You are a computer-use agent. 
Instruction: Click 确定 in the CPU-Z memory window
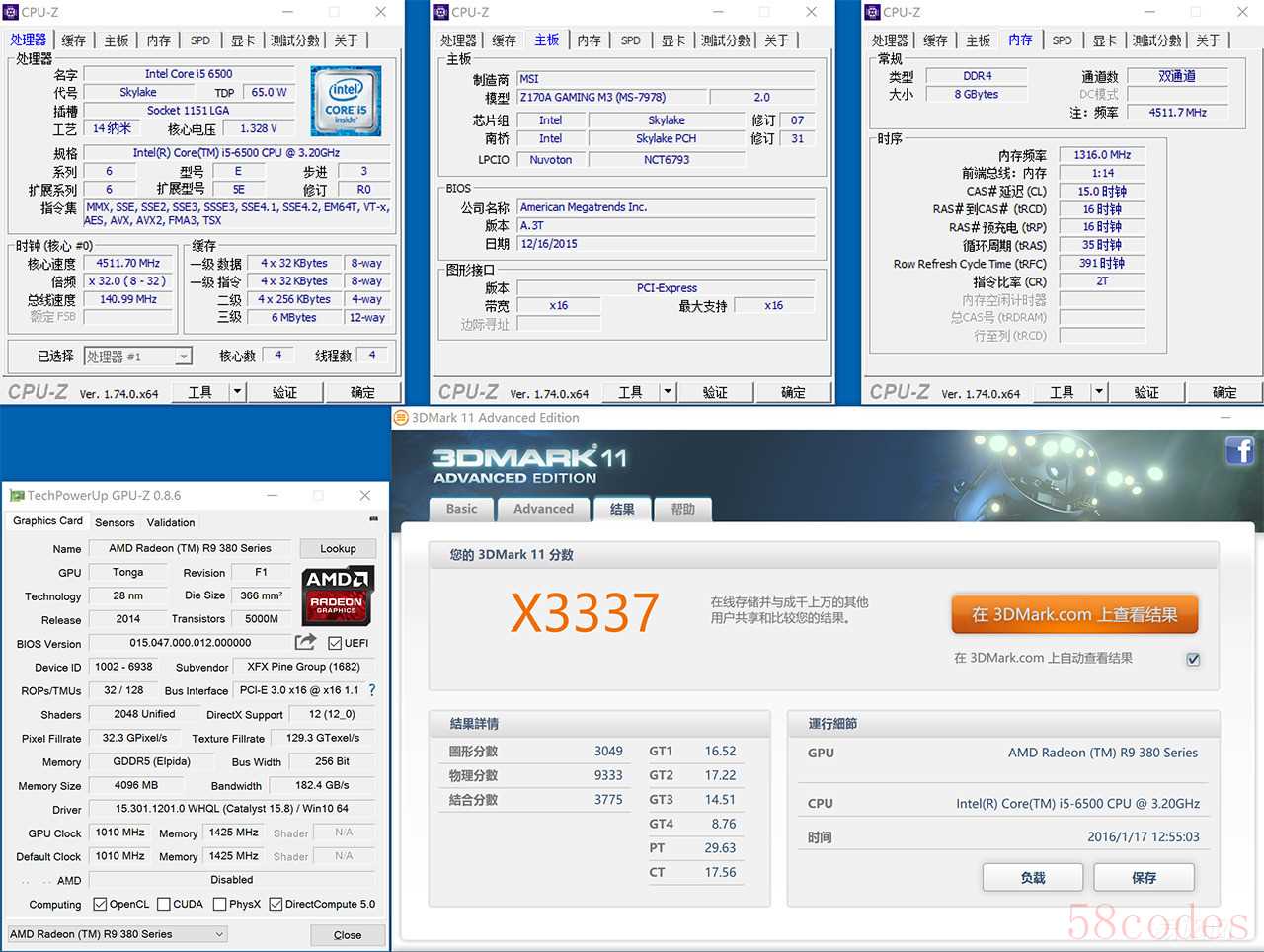pyautogui.click(x=1224, y=392)
